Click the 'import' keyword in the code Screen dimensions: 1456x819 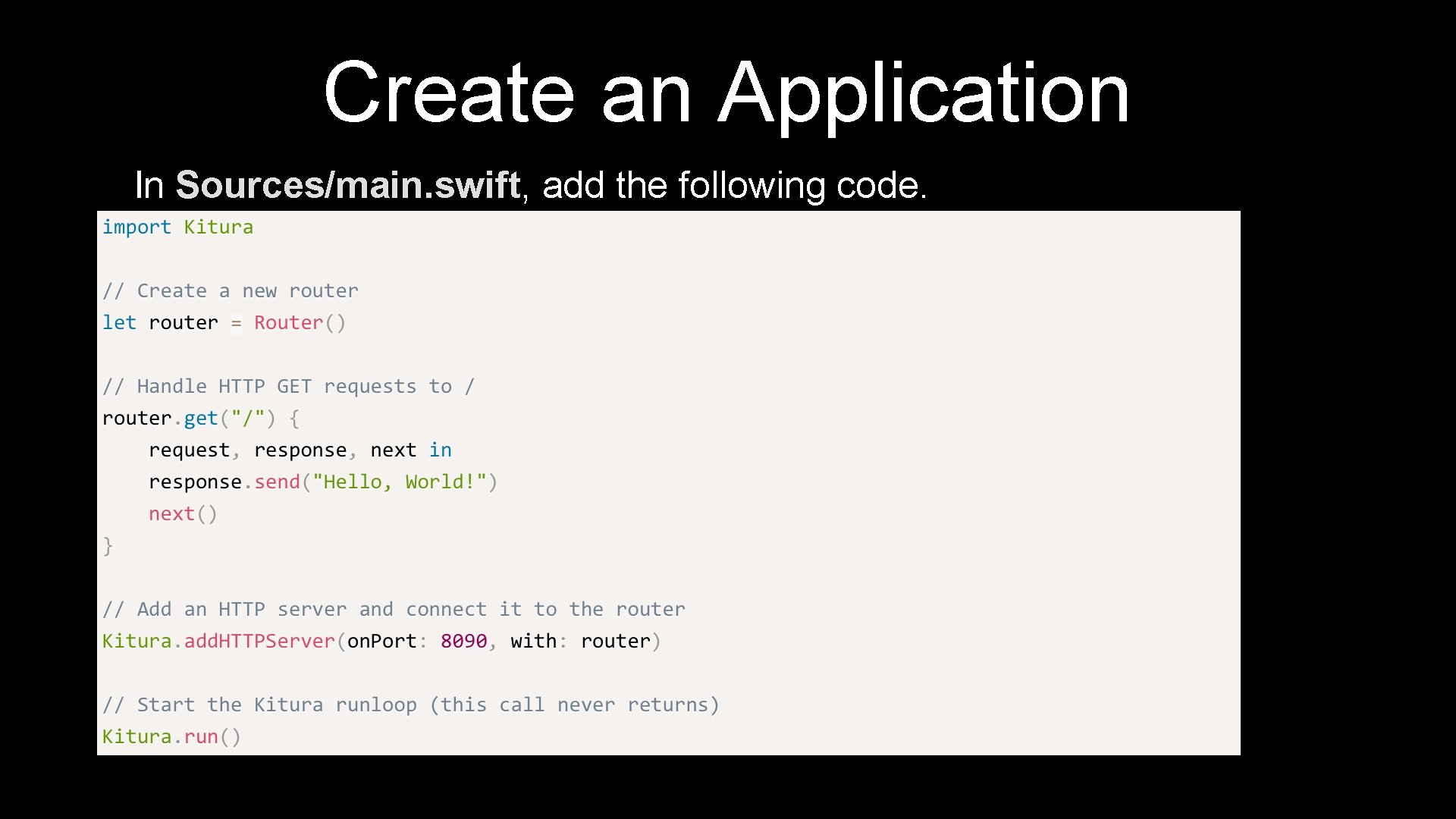[x=136, y=227]
